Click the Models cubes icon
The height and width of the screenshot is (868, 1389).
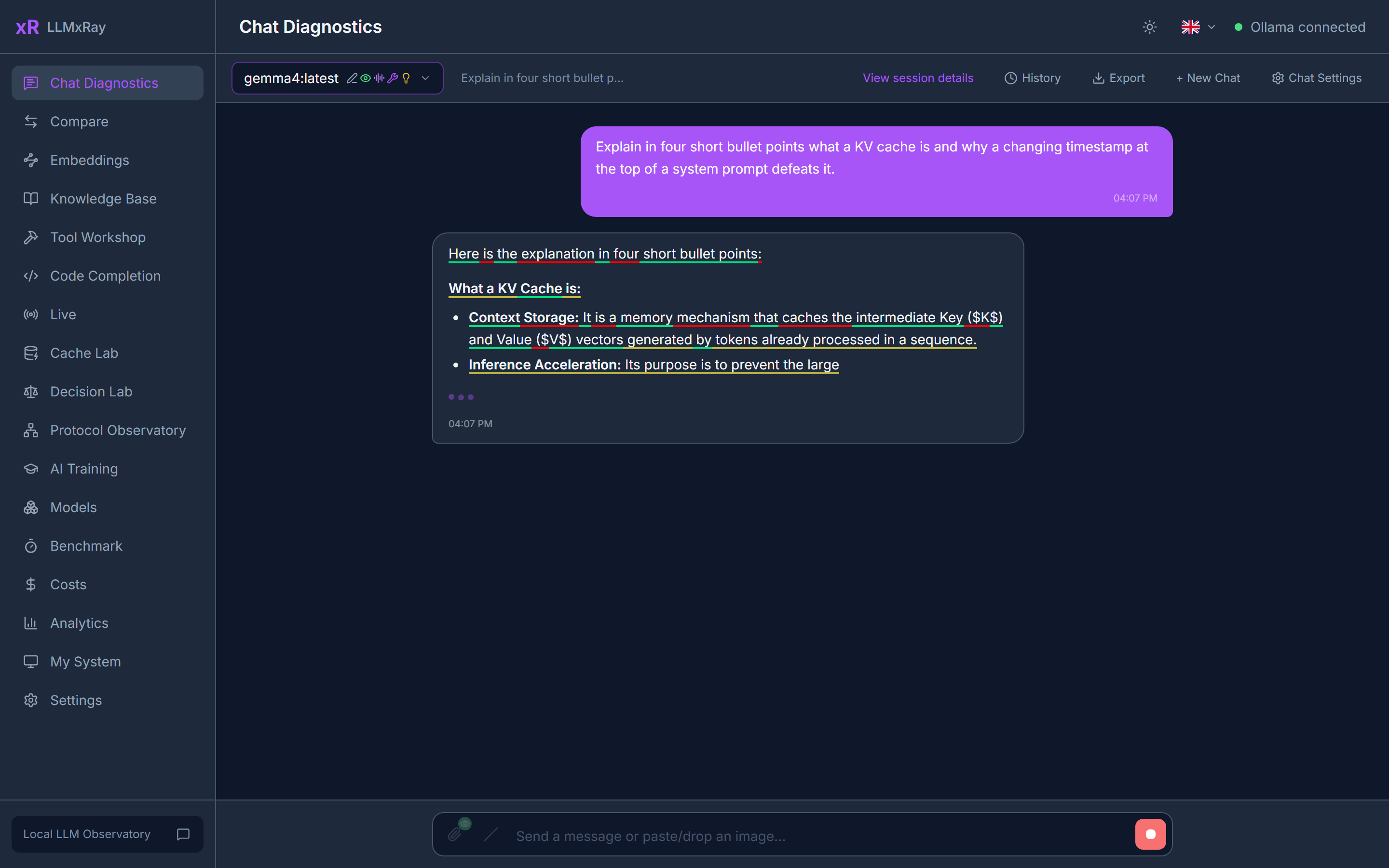(31, 507)
